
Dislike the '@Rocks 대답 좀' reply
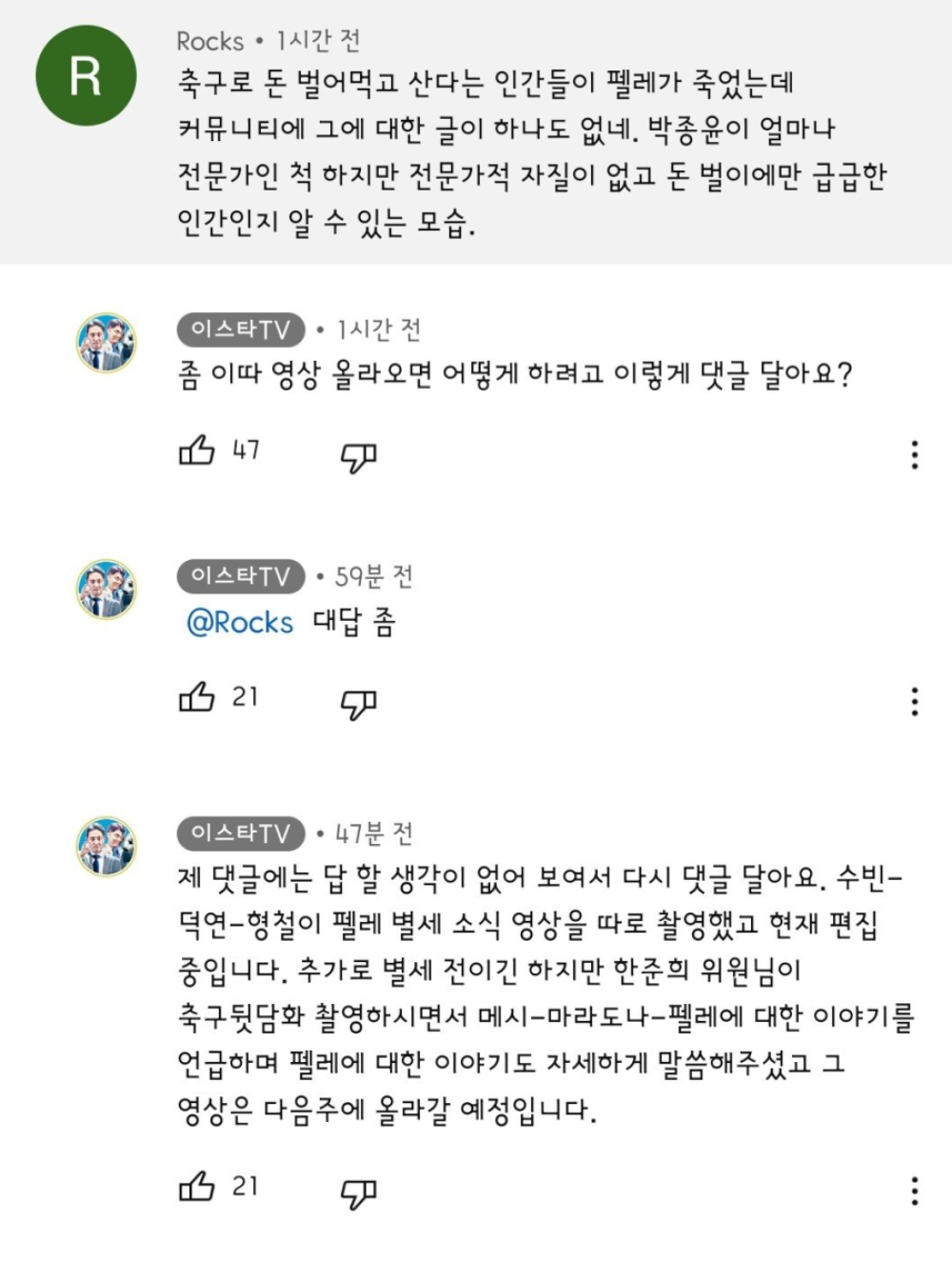359,704
